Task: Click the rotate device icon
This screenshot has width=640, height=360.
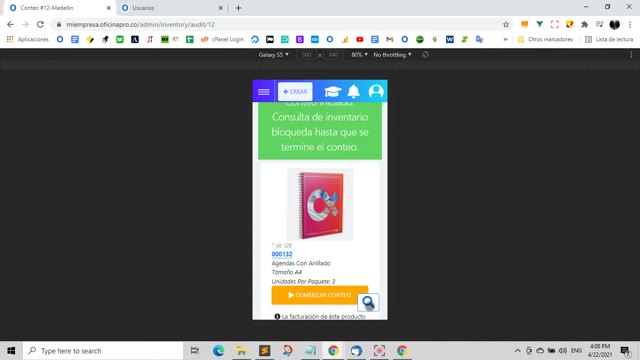Action: (425, 55)
